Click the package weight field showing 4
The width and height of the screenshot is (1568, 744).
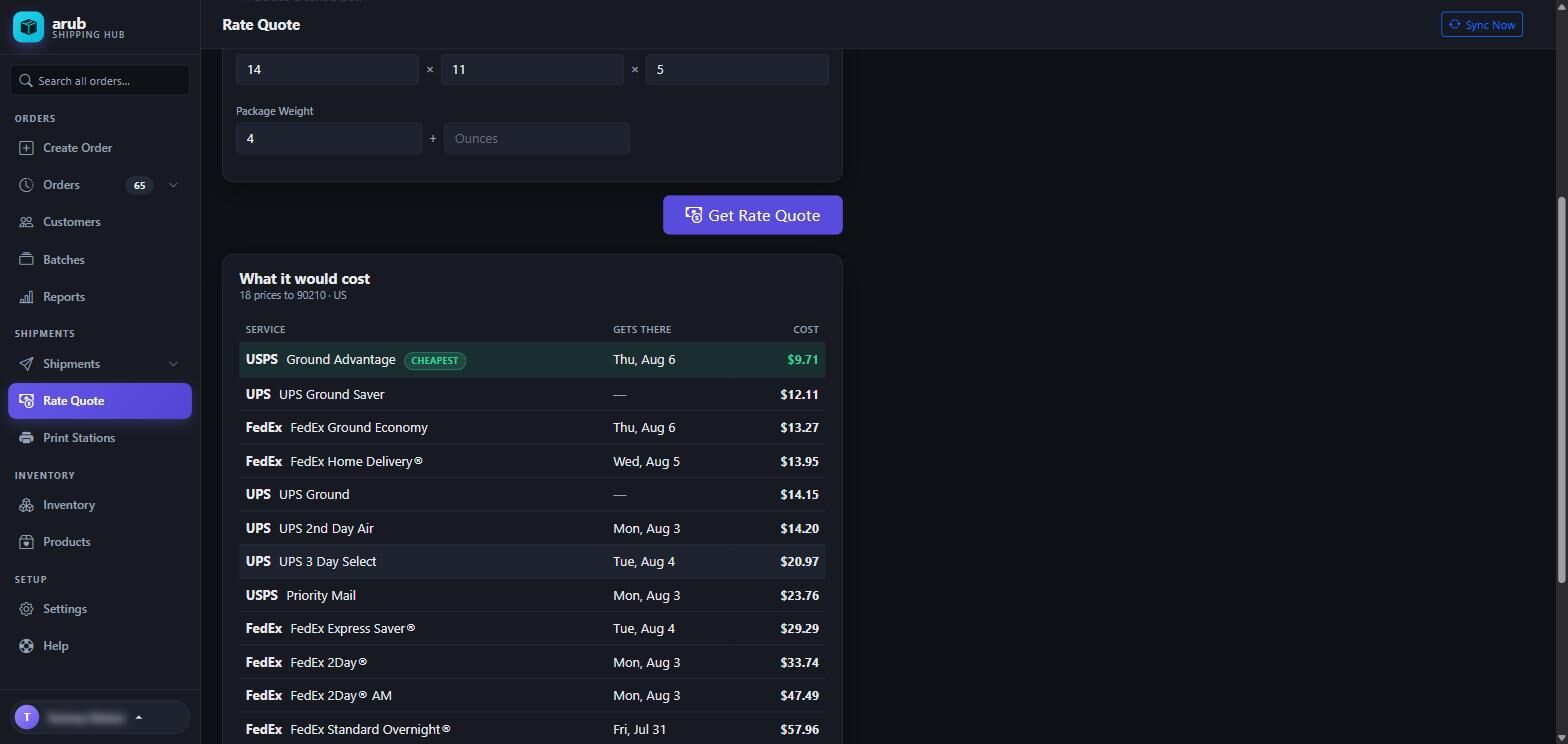(x=329, y=138)
